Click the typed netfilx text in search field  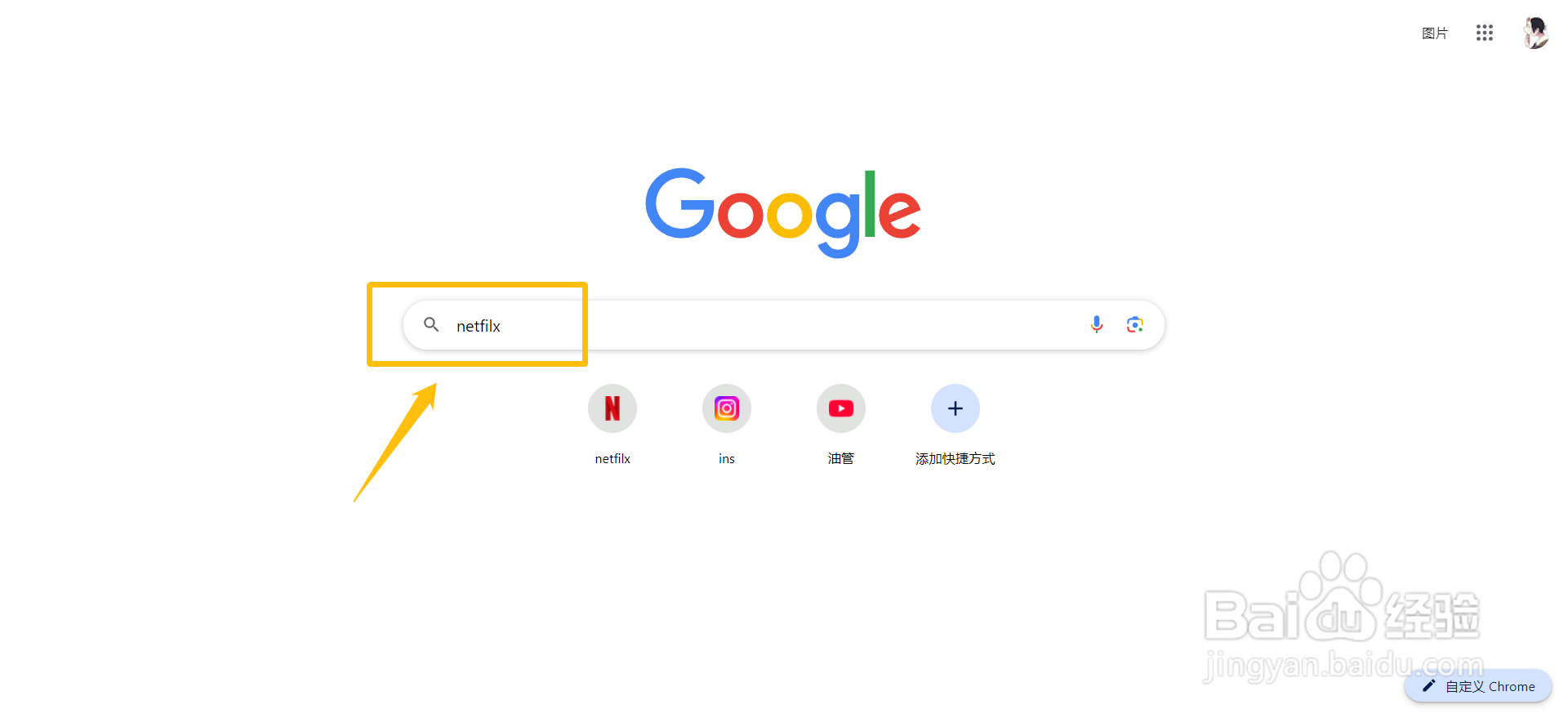(x=479, y=326)
